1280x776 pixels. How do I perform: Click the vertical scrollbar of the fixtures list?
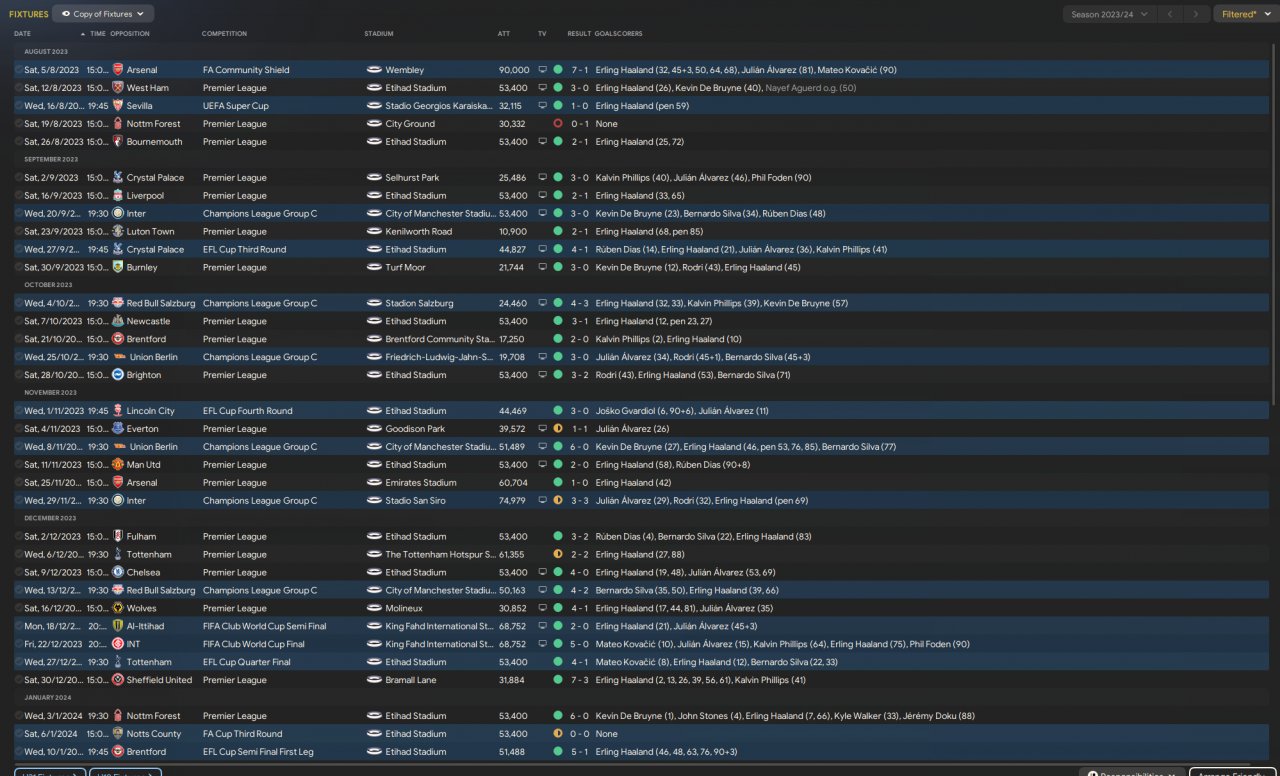click(1274, 224)
